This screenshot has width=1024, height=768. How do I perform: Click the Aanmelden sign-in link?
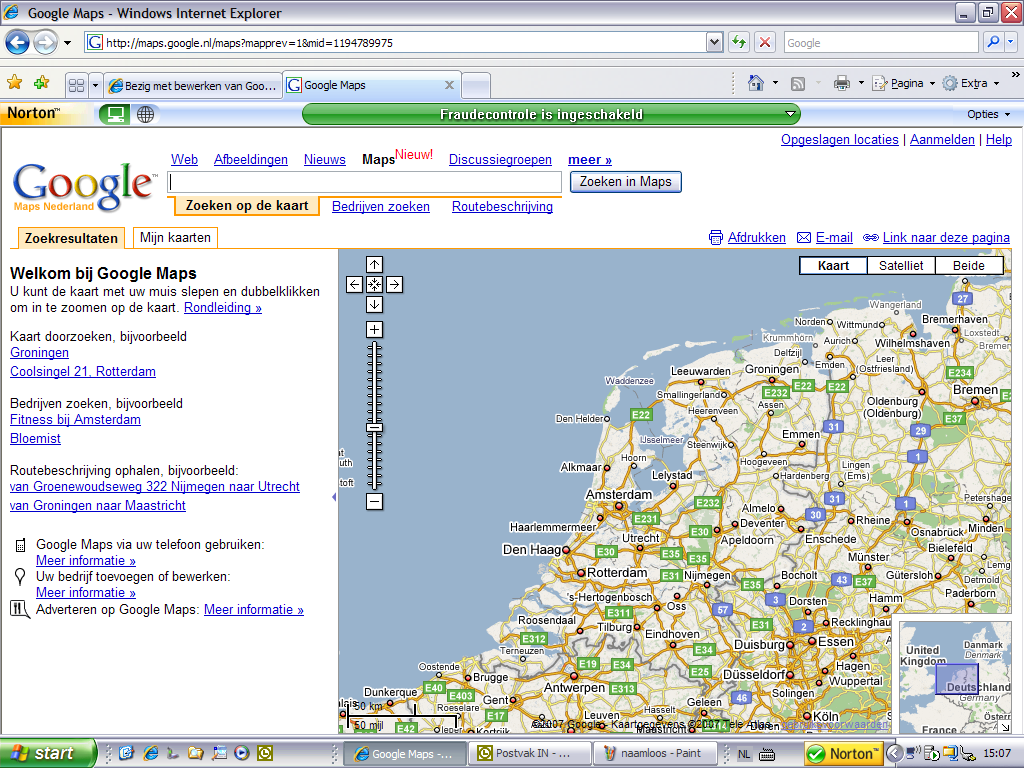(x=942, y=139)
